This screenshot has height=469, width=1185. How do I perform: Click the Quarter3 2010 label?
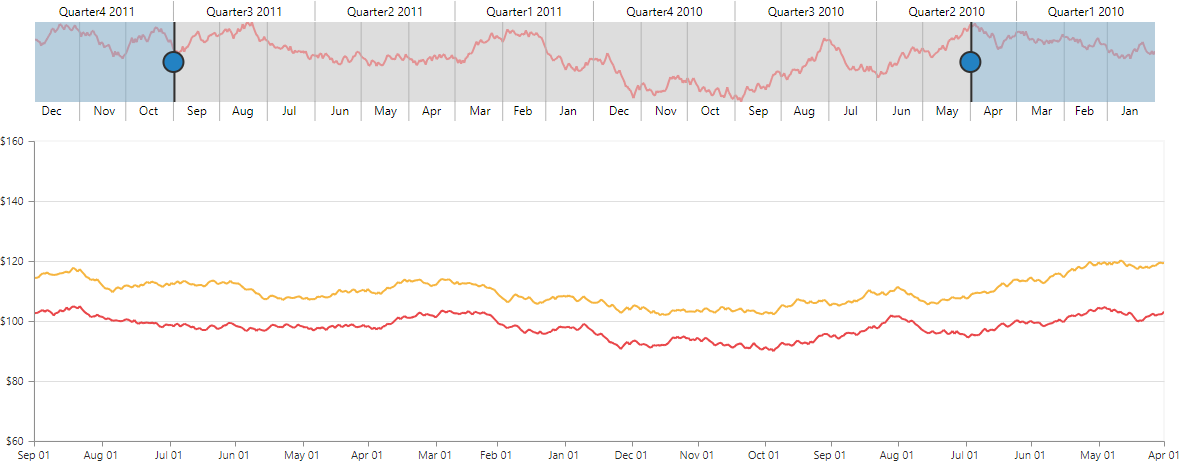click(806, 12)
